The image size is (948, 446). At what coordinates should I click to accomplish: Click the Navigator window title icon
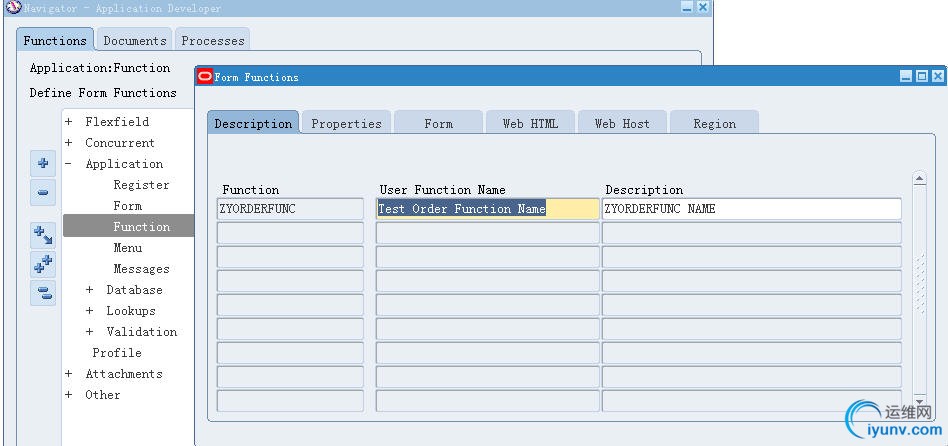pos(13,8)
